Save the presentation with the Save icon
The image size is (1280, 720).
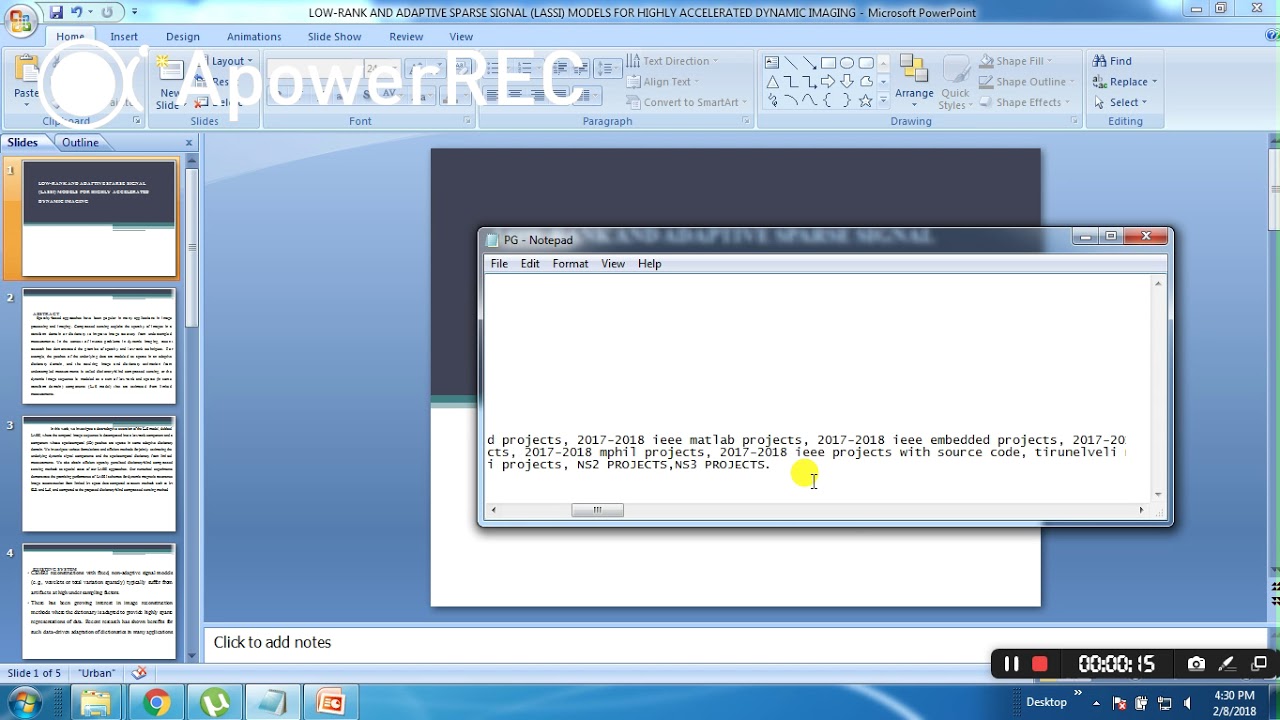(x=57, y=12)
